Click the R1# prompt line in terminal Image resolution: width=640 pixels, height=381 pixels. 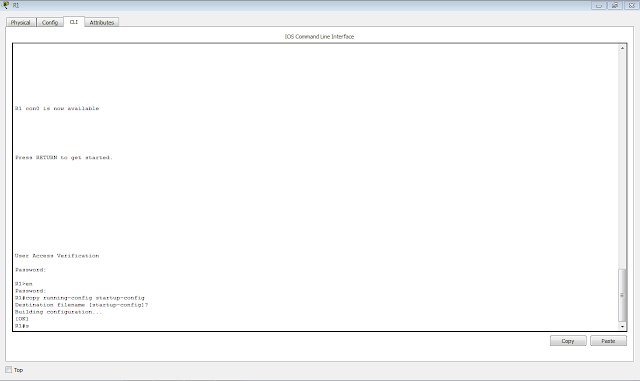coord(22,326)
